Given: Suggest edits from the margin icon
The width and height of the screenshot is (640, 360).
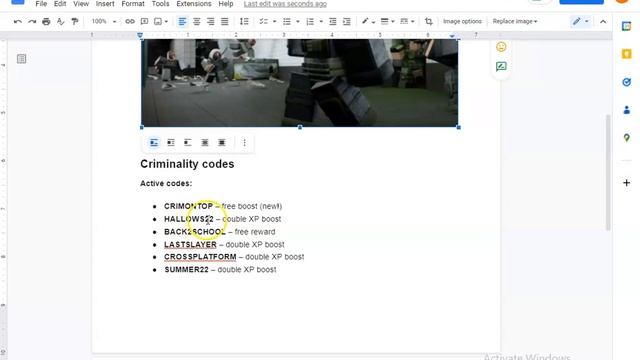Looking at the screenshot, I should click(501, 67).
